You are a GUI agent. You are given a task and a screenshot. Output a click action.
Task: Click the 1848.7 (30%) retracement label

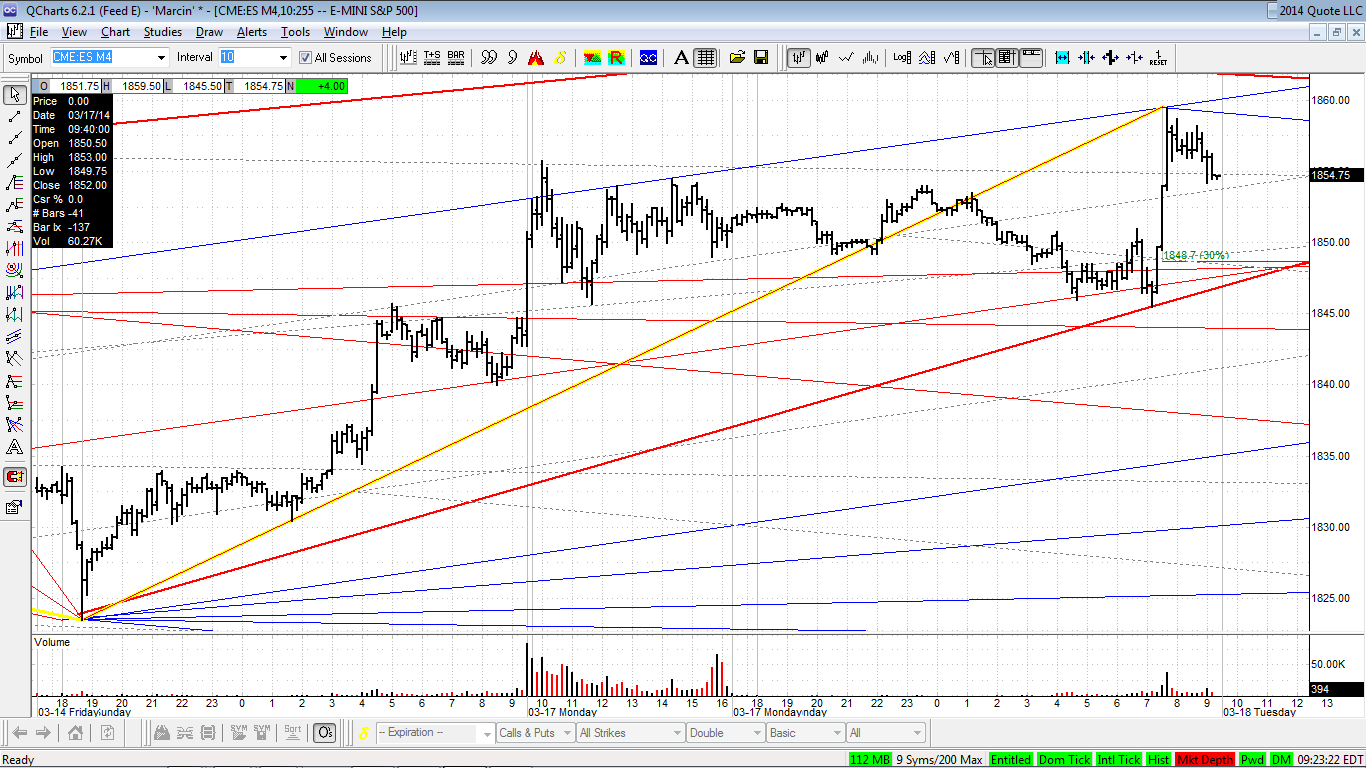[x=1195, y=256]
